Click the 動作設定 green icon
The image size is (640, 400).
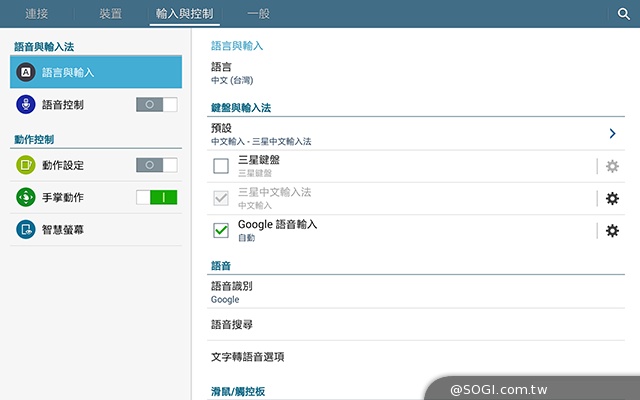point(26,165)
